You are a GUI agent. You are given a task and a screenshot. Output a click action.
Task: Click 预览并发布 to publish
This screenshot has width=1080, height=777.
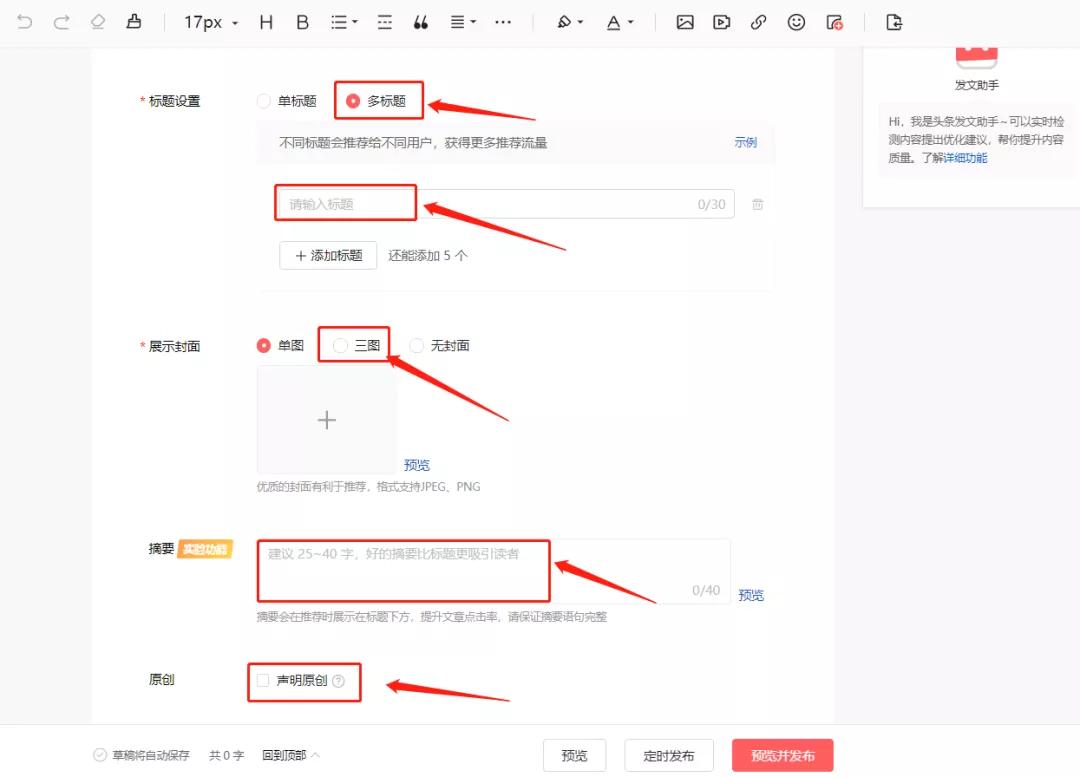784,755
